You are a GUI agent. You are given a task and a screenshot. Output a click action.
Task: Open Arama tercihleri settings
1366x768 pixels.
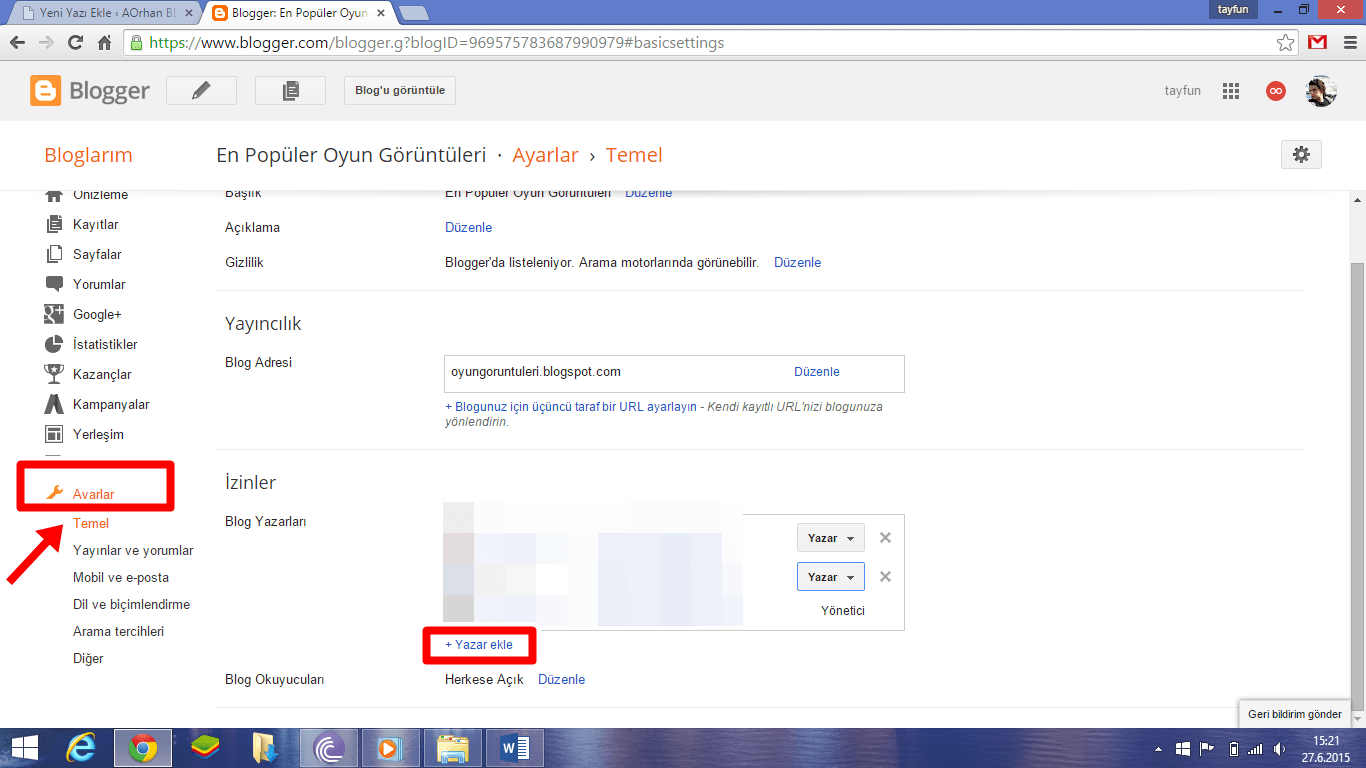click(118, 632)
